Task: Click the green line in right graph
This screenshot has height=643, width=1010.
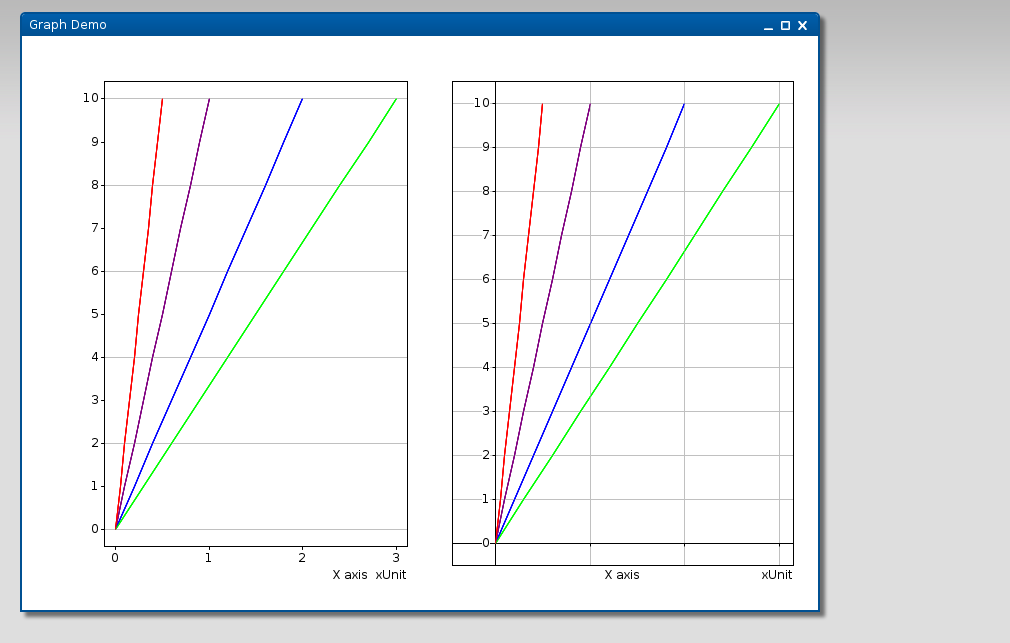Action: pyautogui.click(x=638, y=323)
